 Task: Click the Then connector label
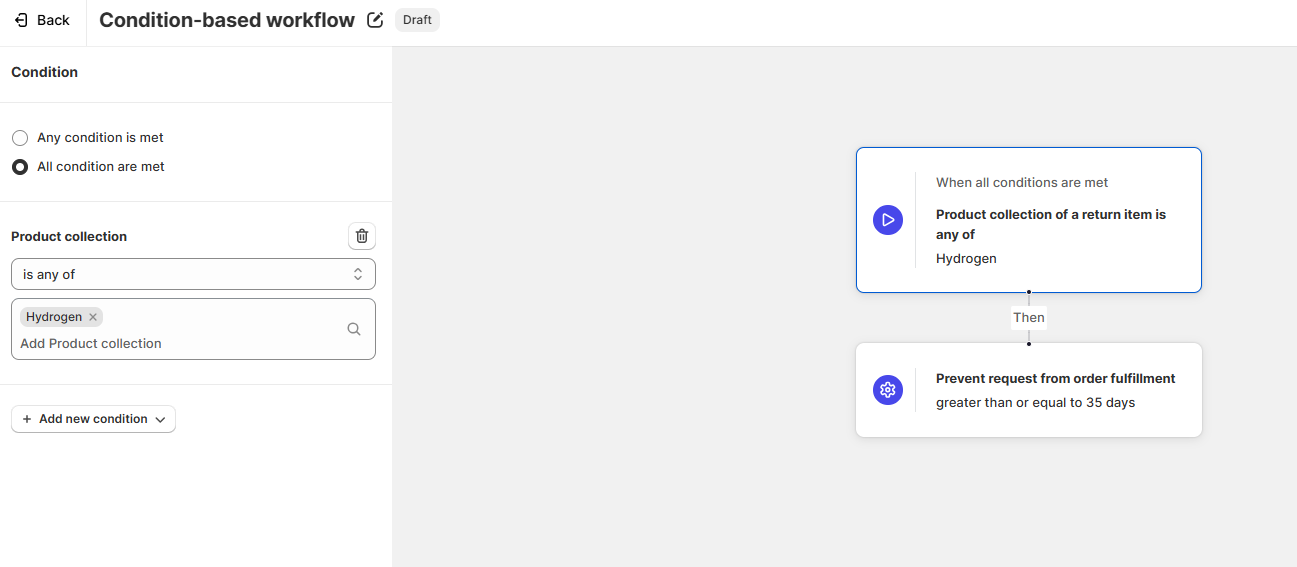pos(1029,318)
